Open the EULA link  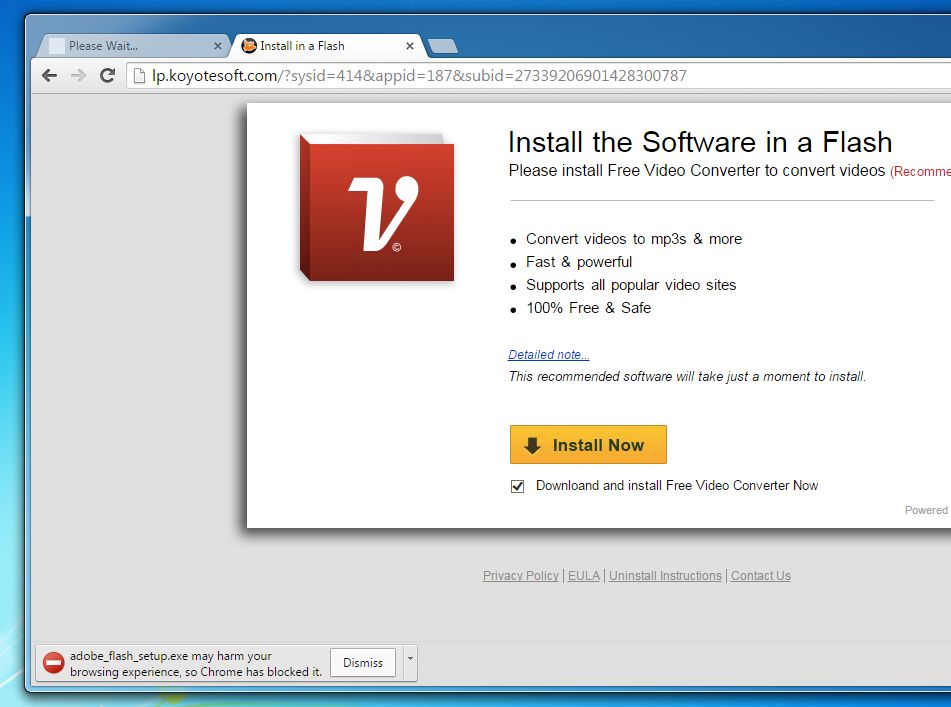(583, 575)
